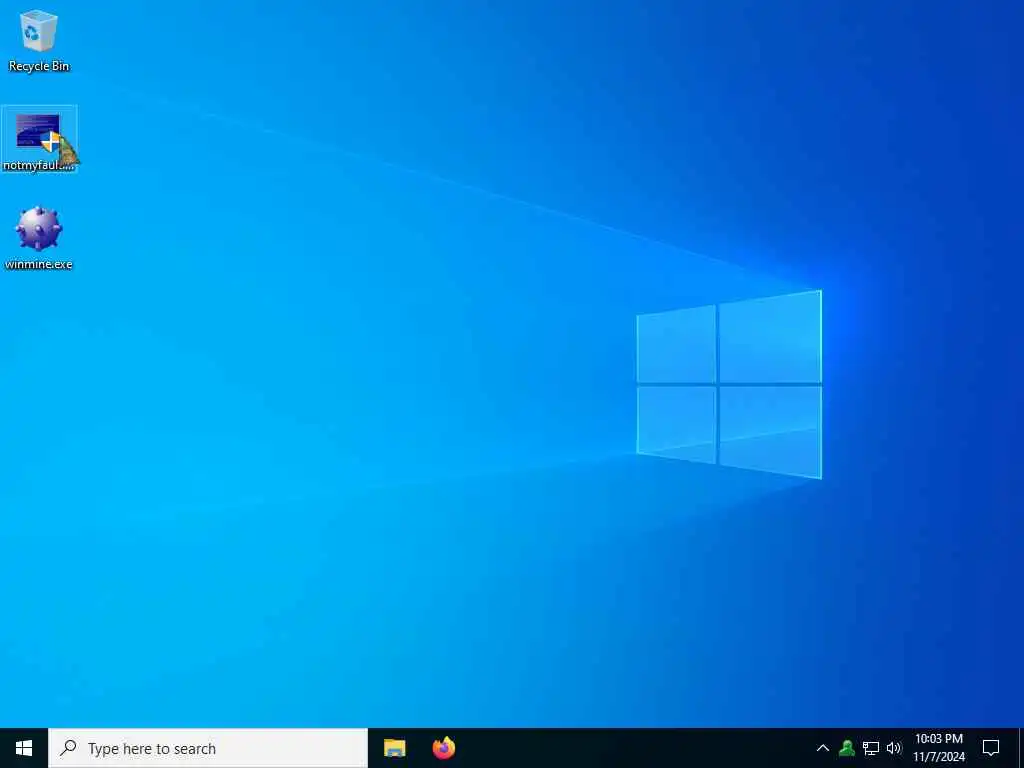Open File Explorer from the taskbar
The image size is (1024, 768).
(394, 748)
